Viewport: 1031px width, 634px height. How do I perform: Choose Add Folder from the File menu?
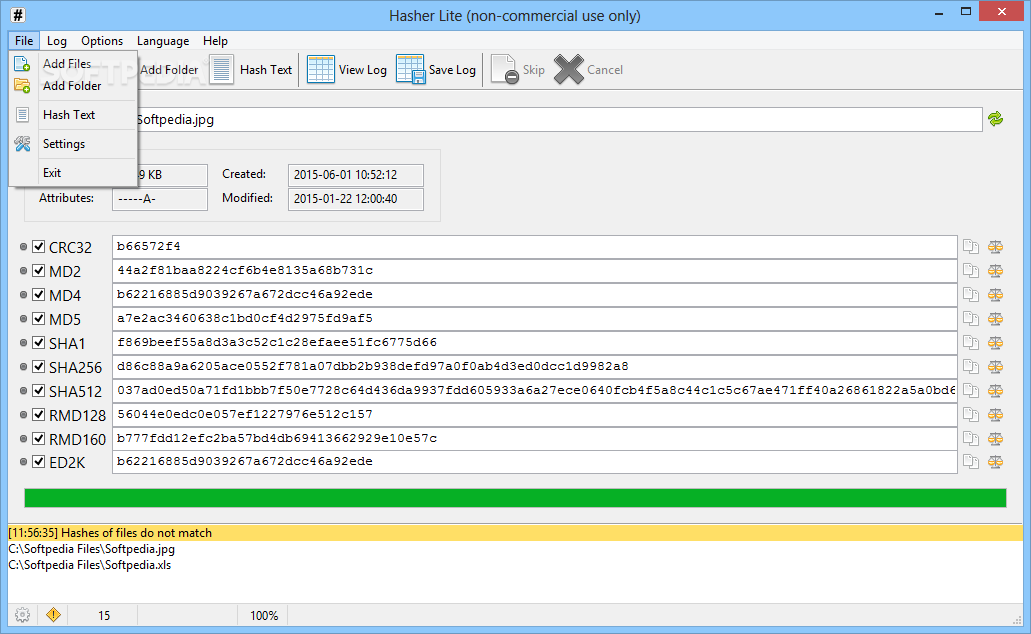tap(72, 85)
